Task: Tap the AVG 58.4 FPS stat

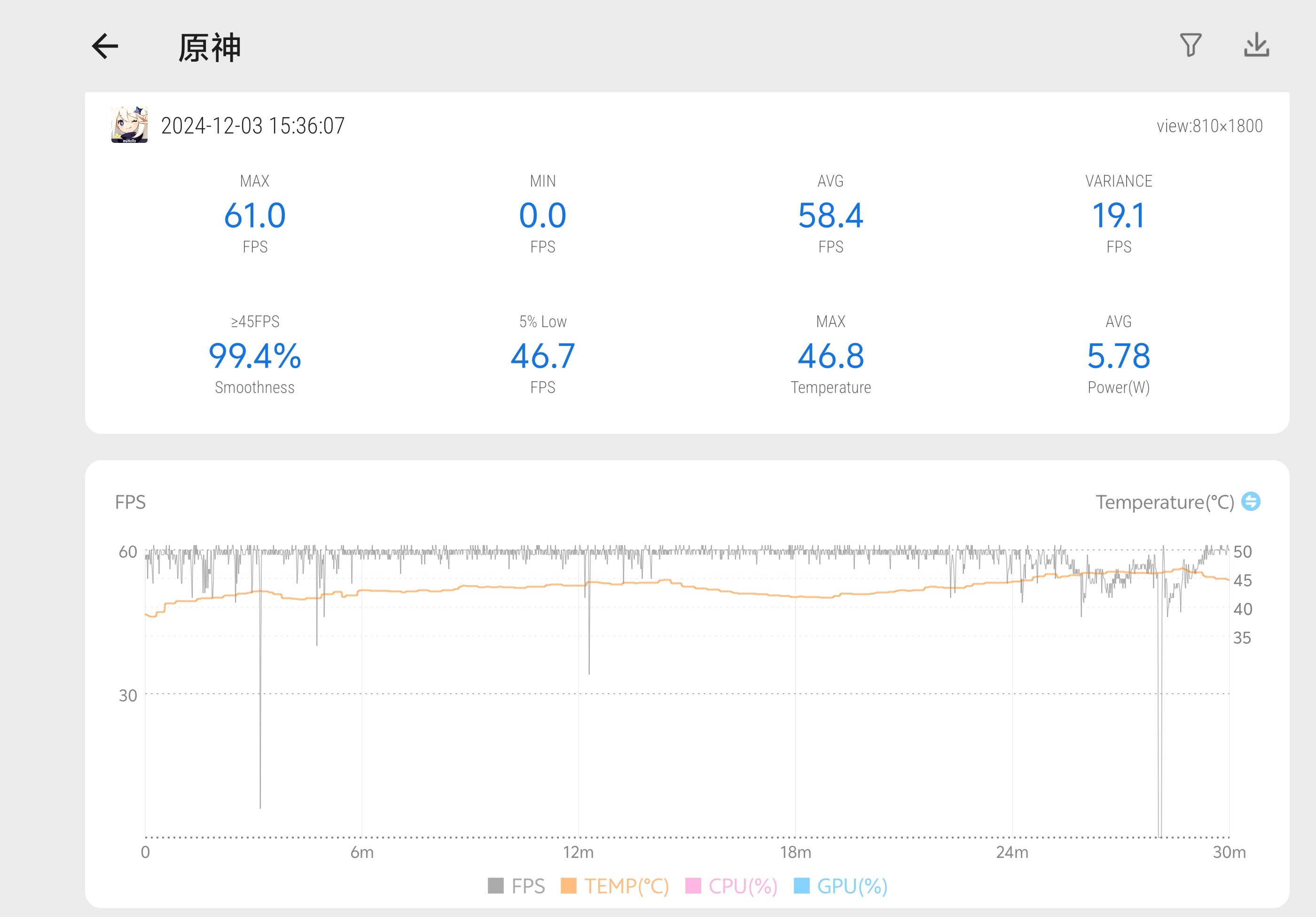Action: pos(830,215)
